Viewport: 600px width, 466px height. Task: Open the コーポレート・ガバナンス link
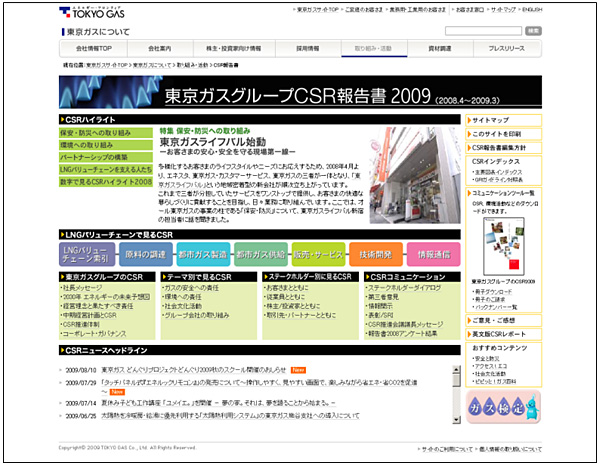tap(94, 334)
